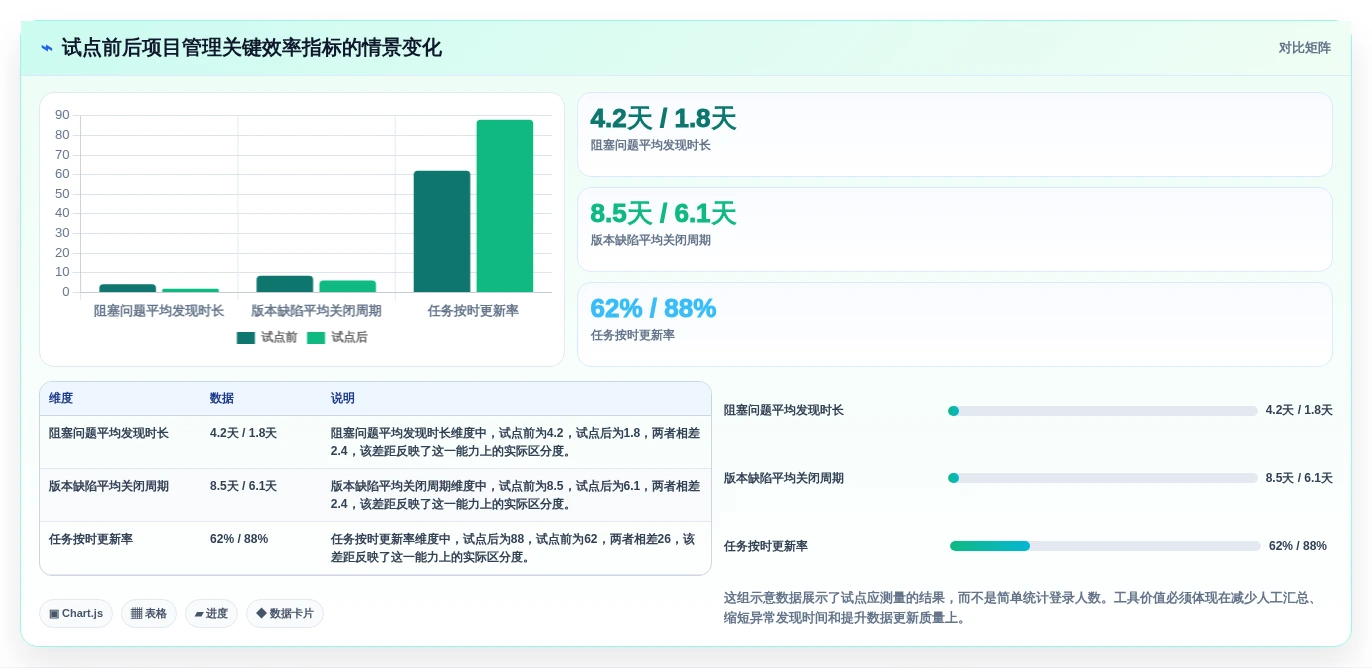Viewport: 1372px width, 668px height.
Task: Click table data cell 62% / 88%
Action: click(239, 539)
